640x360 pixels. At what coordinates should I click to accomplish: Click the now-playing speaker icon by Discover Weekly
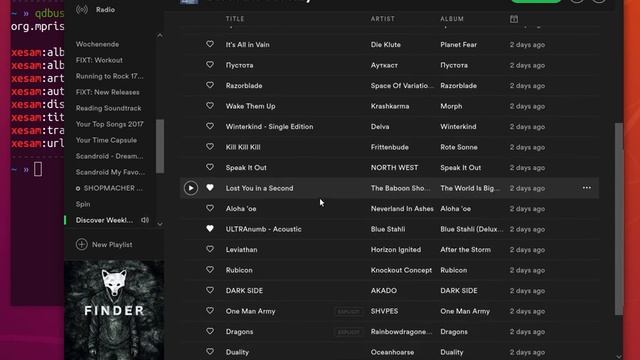coord(145,220)
